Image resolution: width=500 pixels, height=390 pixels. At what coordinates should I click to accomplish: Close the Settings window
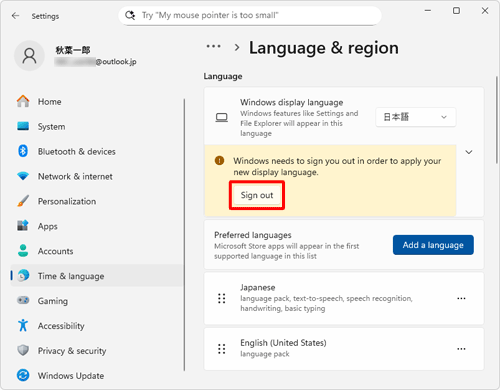click(485, 11)
